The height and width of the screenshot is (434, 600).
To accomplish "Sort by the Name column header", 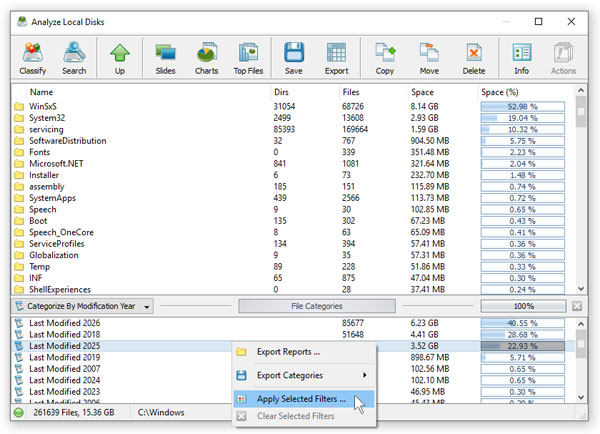I will point(41,92).
